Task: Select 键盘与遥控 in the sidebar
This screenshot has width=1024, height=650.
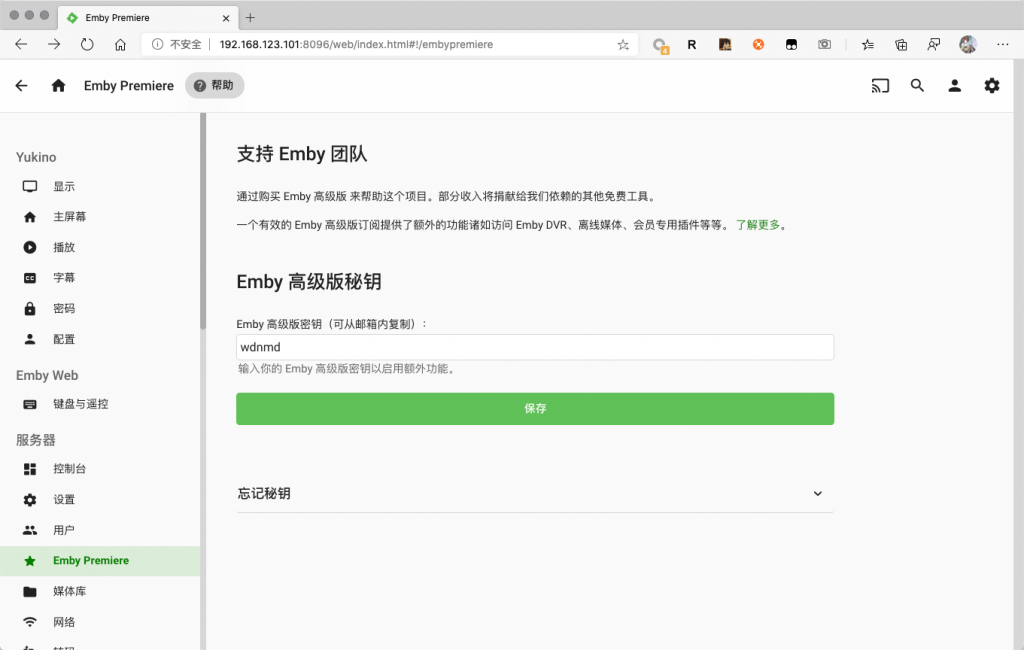Action: point(80,404)
